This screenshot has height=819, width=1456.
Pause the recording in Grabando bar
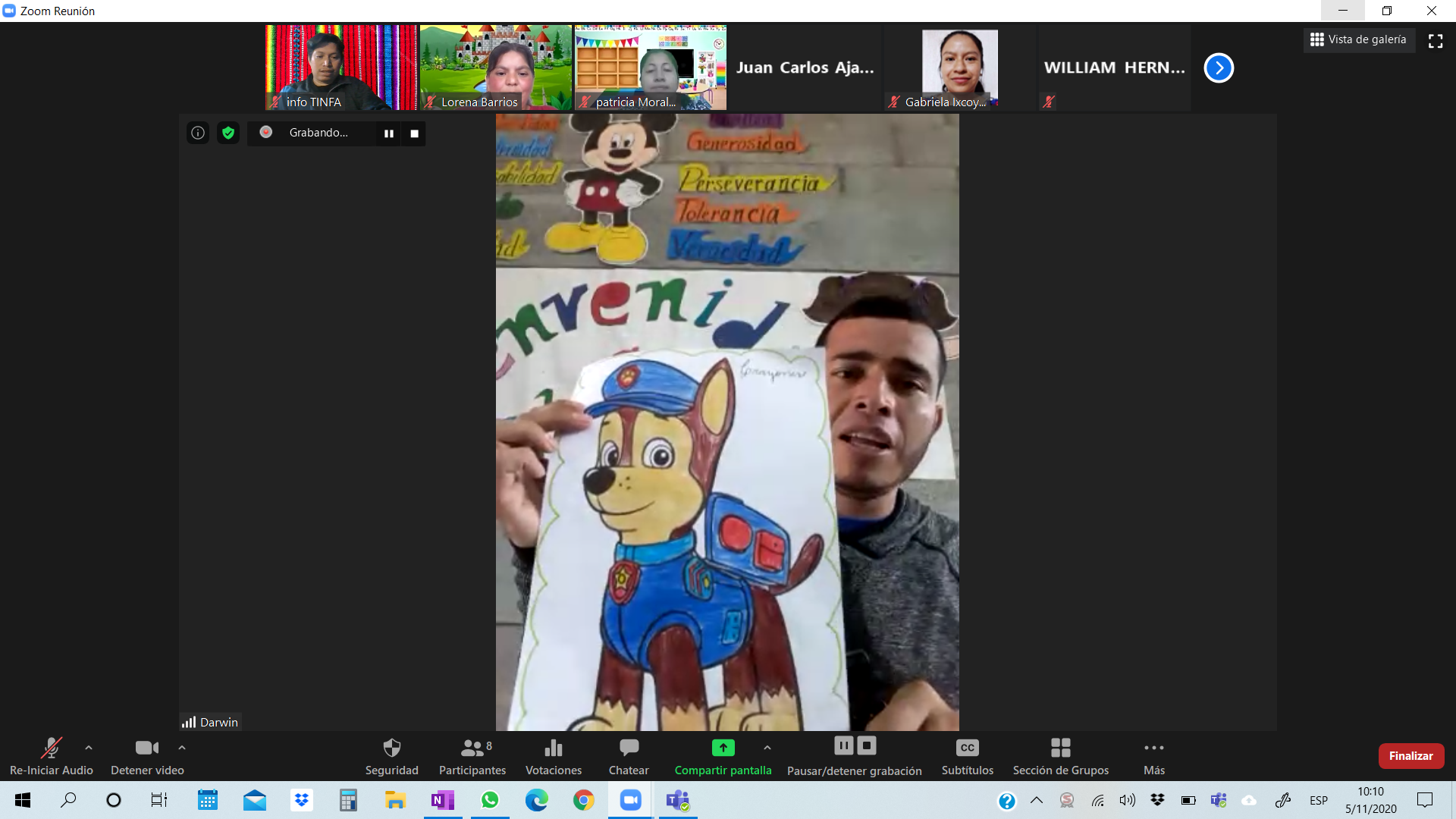click(389, 133)
